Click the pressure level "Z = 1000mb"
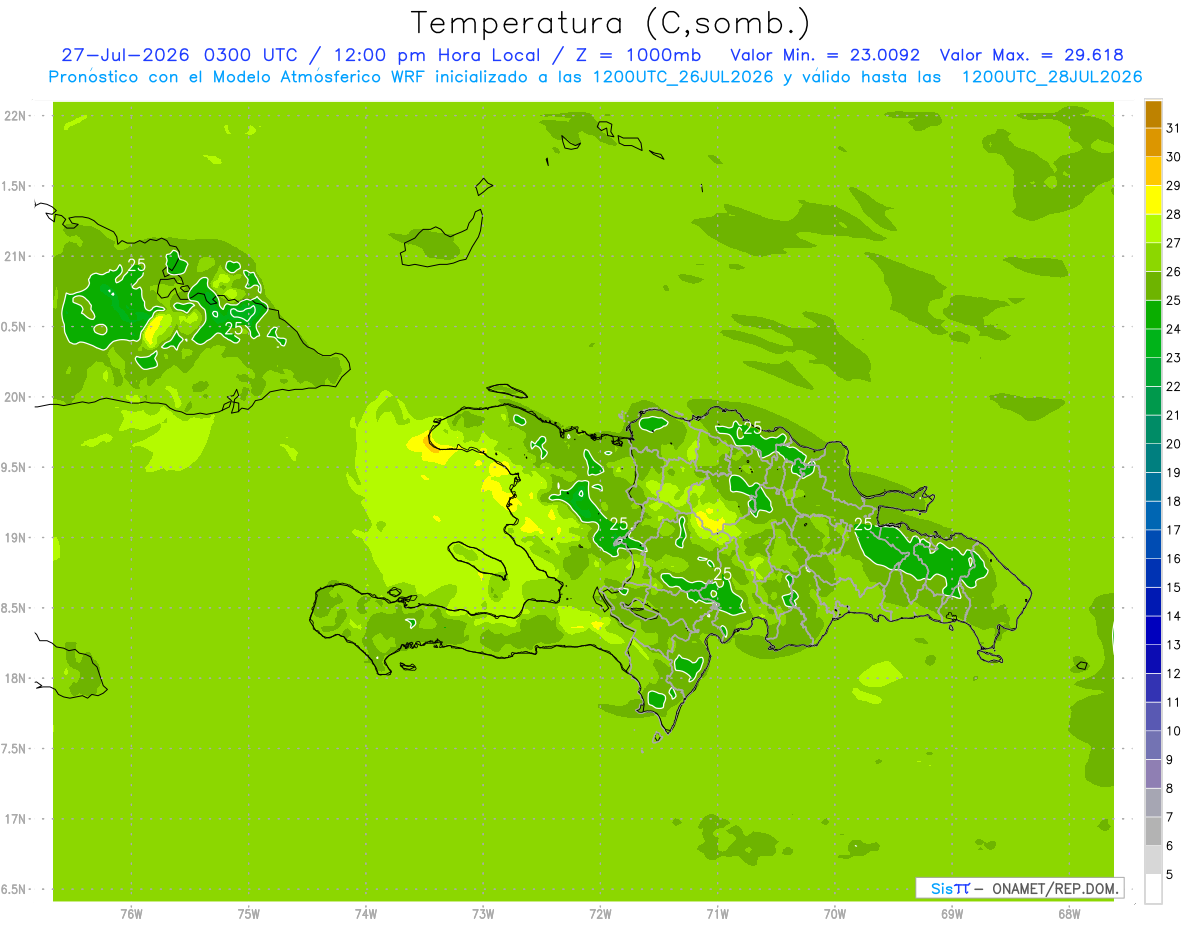 point(637,55)
